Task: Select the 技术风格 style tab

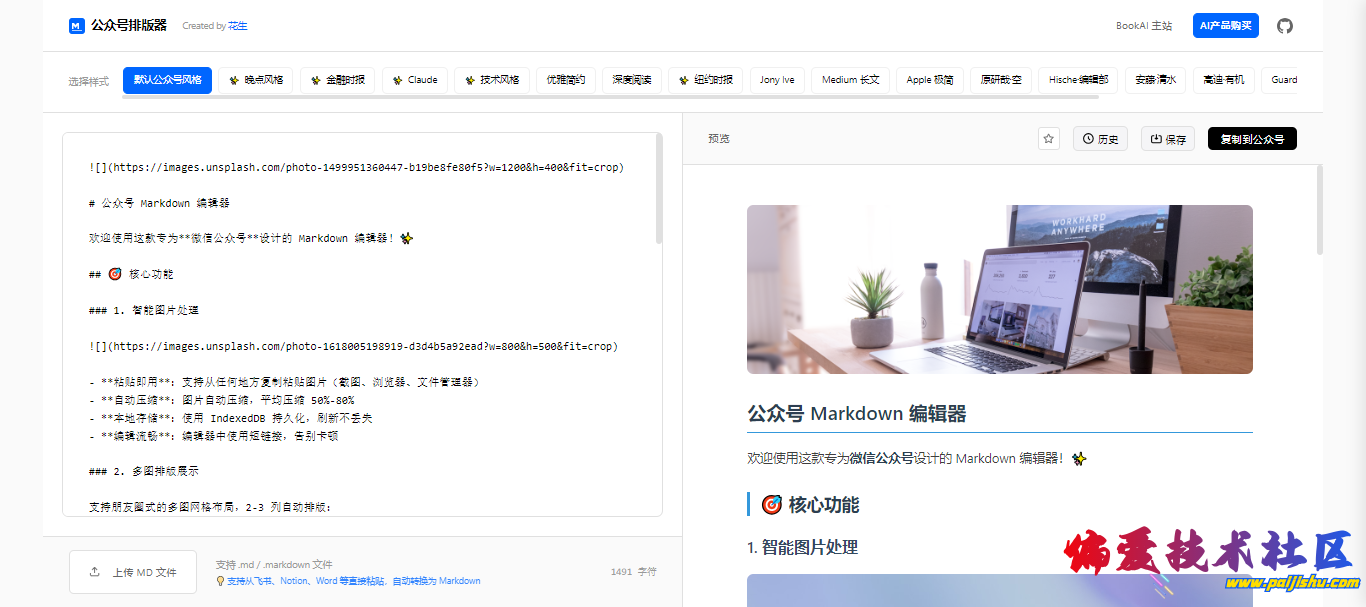Action: tap(492, 80)
